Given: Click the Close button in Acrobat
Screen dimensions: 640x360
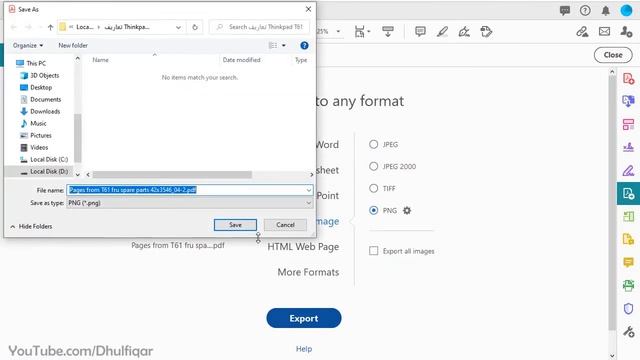Looking at the screenshot, I should click(x=613, y=55).
